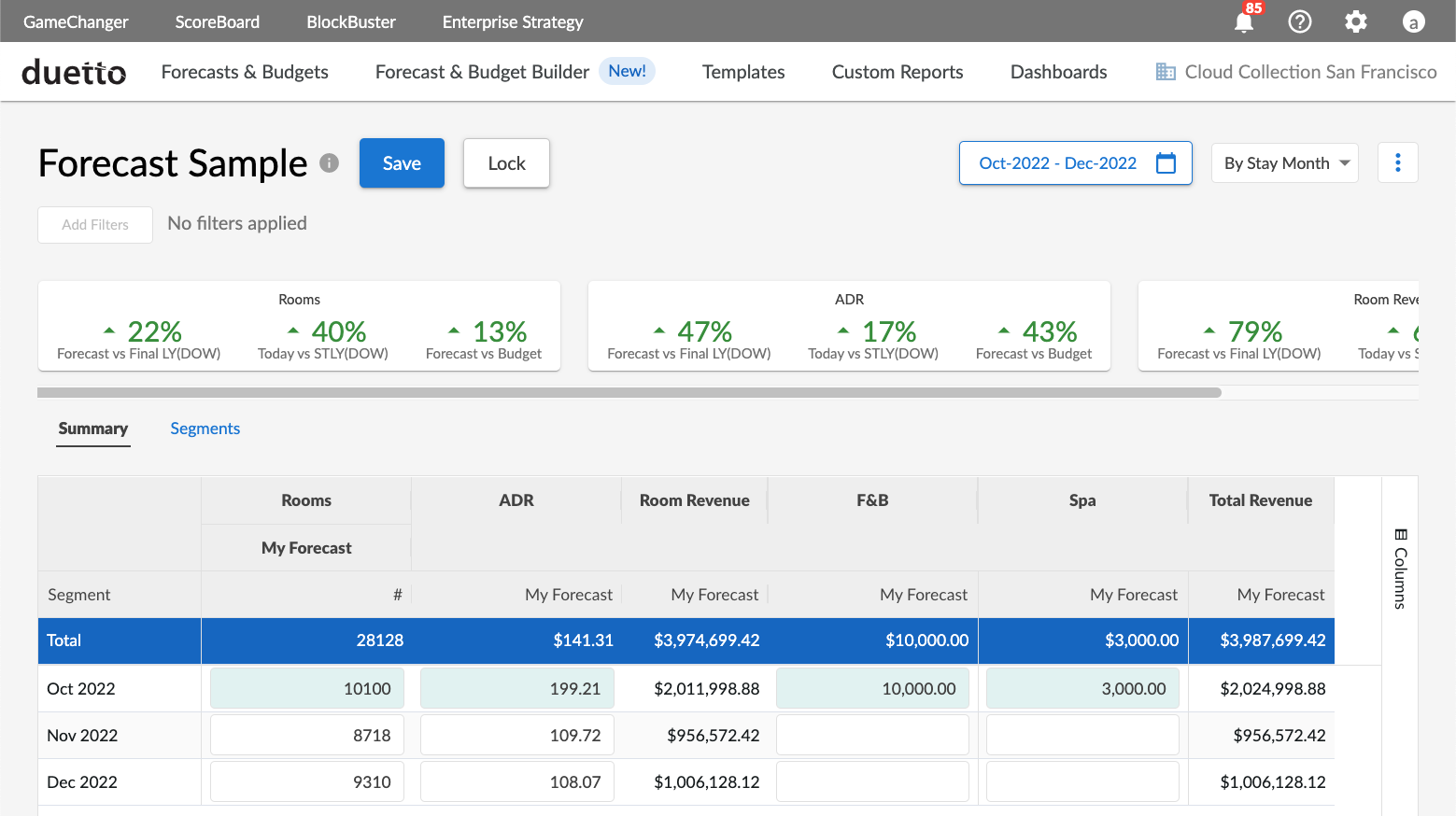This screenshot has width=1456, height=816.
Task: Switch to the Segments tab
Action: point(205,429)
